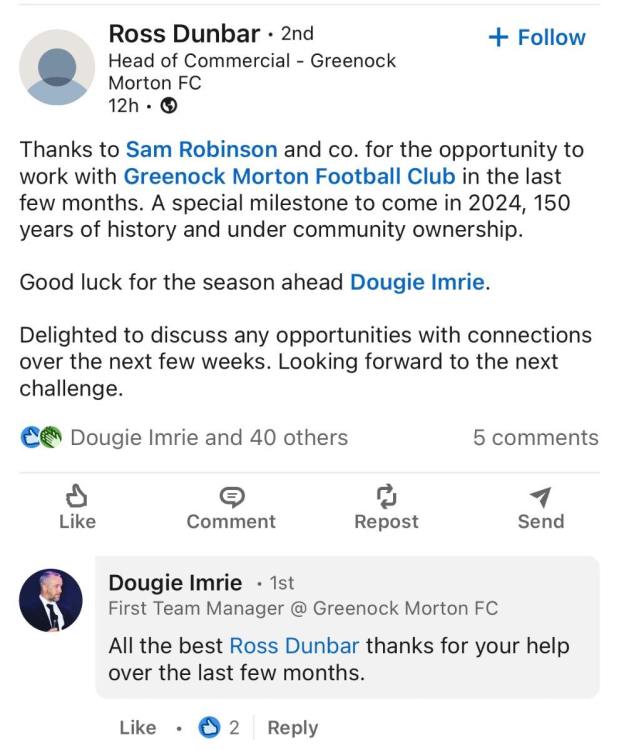Open Dougie Imrie's profile photo
619x750 pixels.
tap(50, 600)
